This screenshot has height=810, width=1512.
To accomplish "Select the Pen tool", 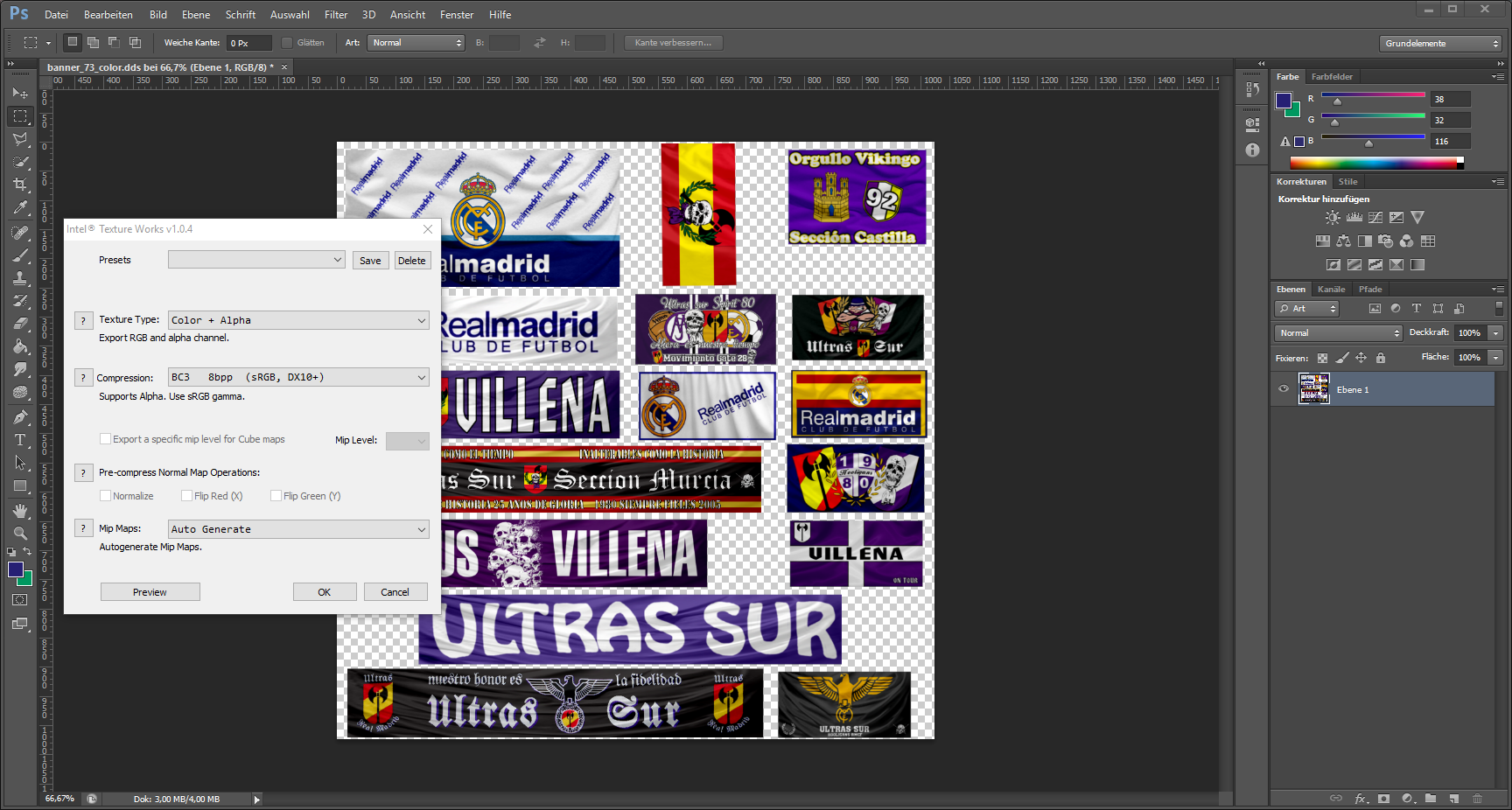I will [x=20, y=416].
